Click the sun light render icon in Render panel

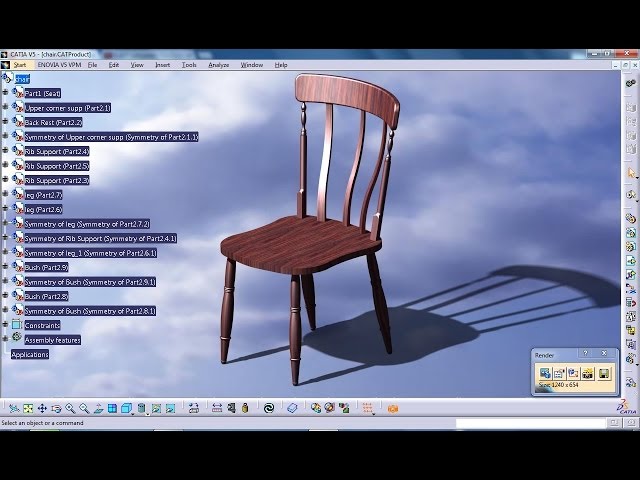588,373
